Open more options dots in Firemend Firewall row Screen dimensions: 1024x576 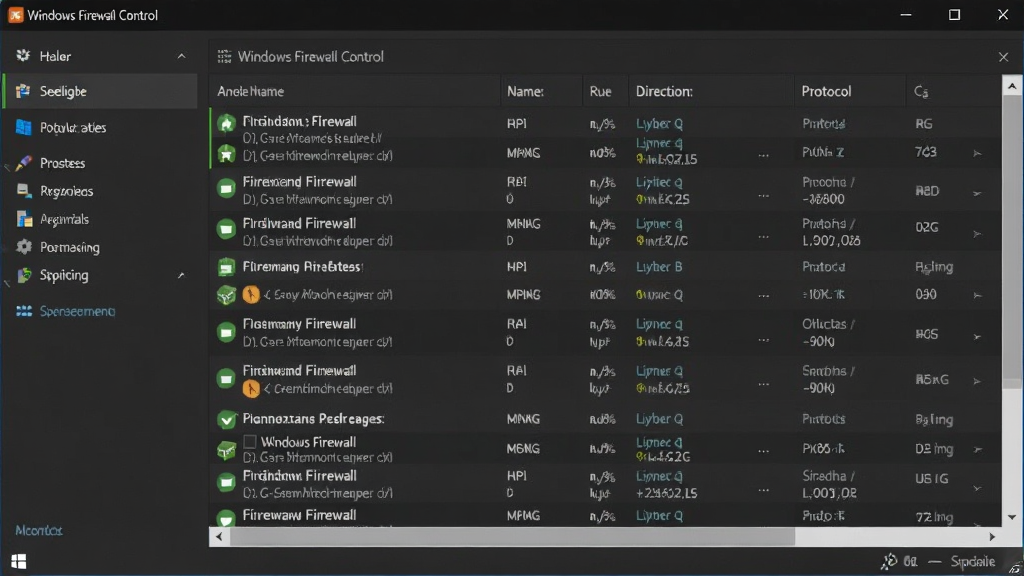[x=763, y=196]
